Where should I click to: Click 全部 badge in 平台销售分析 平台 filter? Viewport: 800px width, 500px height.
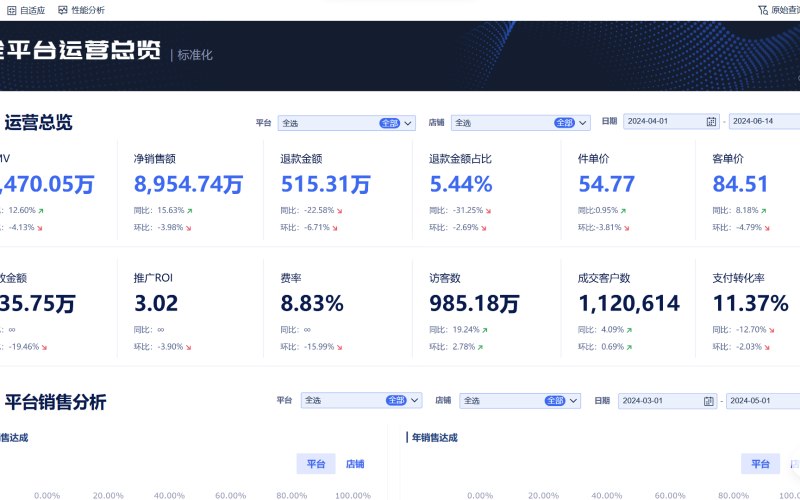pyautogui.click(x=396, y=401)
